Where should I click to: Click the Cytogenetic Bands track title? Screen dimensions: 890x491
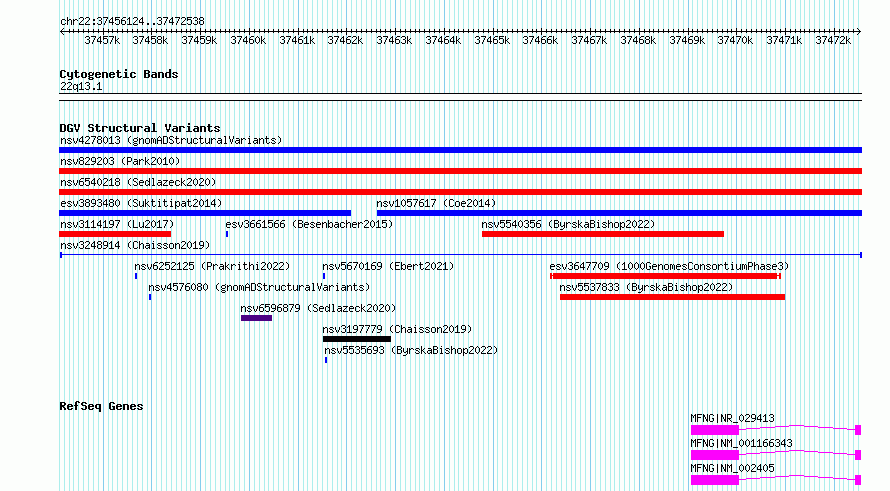tap(119, 74)
